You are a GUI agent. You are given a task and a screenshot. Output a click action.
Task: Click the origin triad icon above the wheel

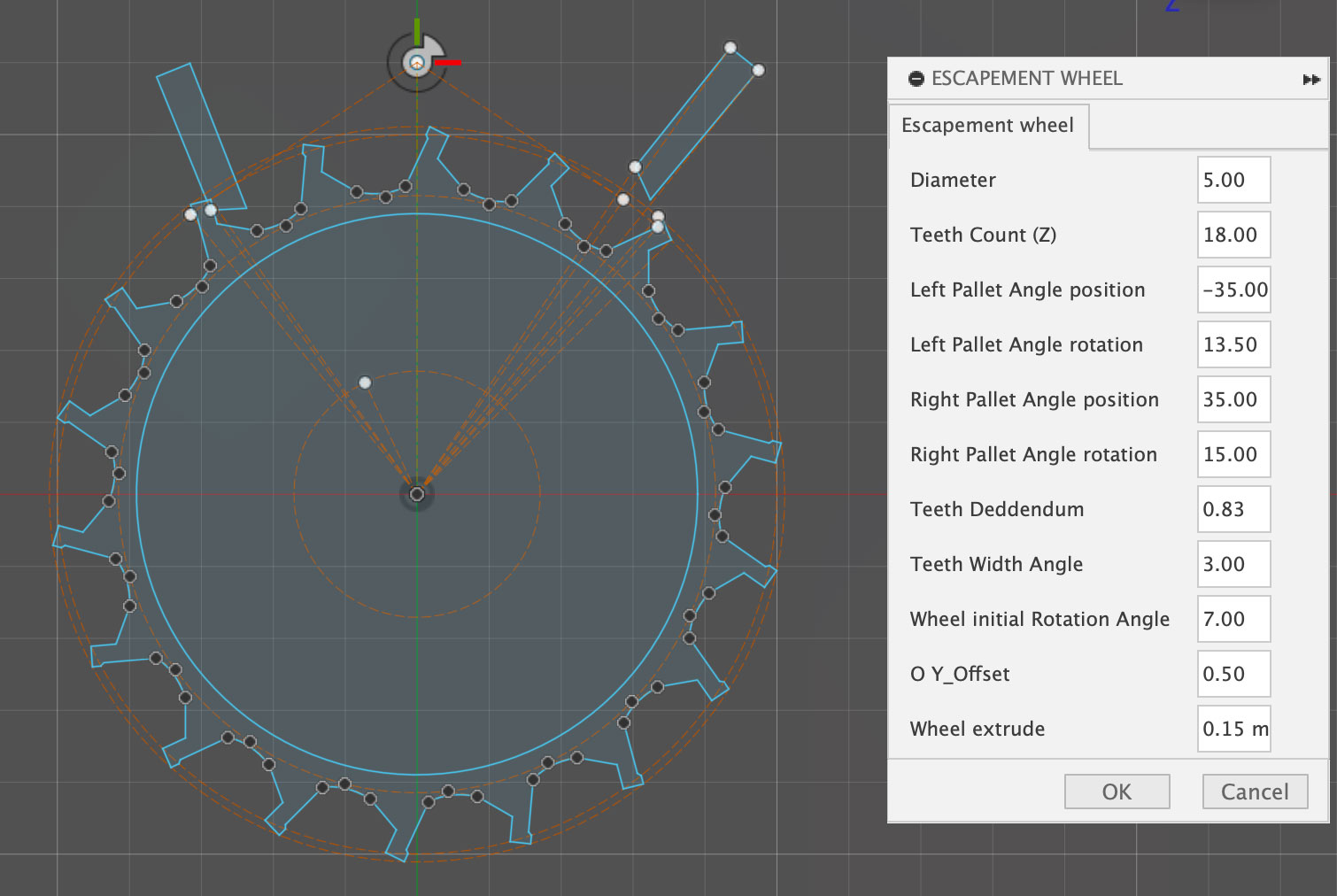(416, 63)
